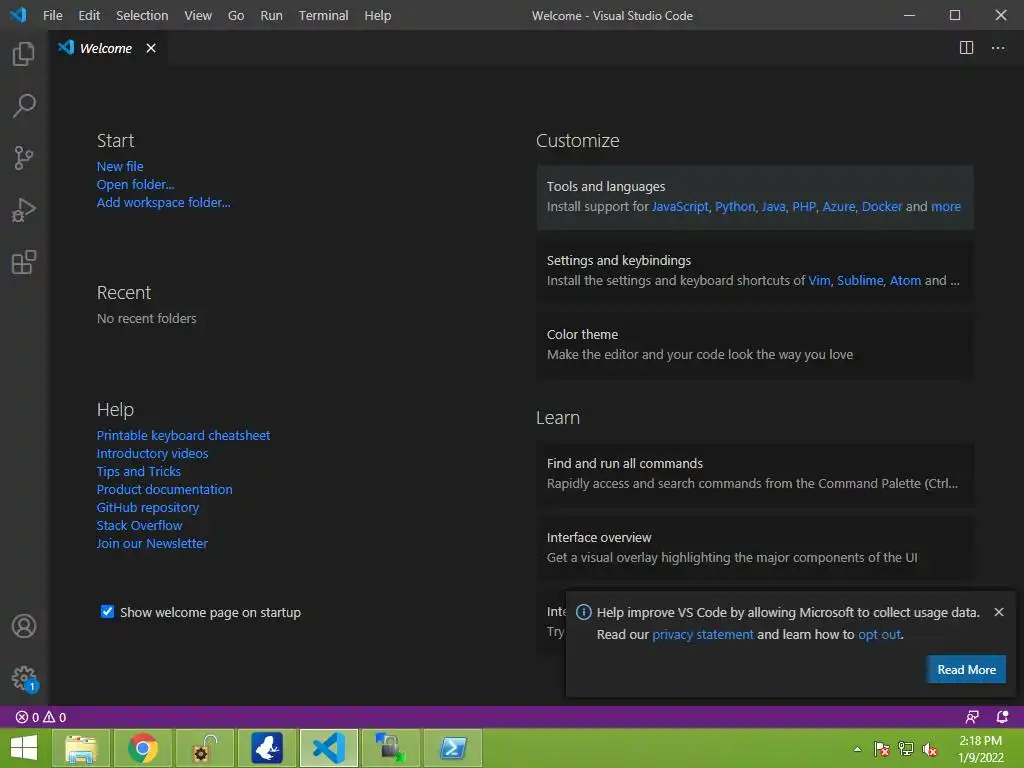Screen dimensions: 1024x768
Task: Close the Welcome tab
Action: click(151, 48)
